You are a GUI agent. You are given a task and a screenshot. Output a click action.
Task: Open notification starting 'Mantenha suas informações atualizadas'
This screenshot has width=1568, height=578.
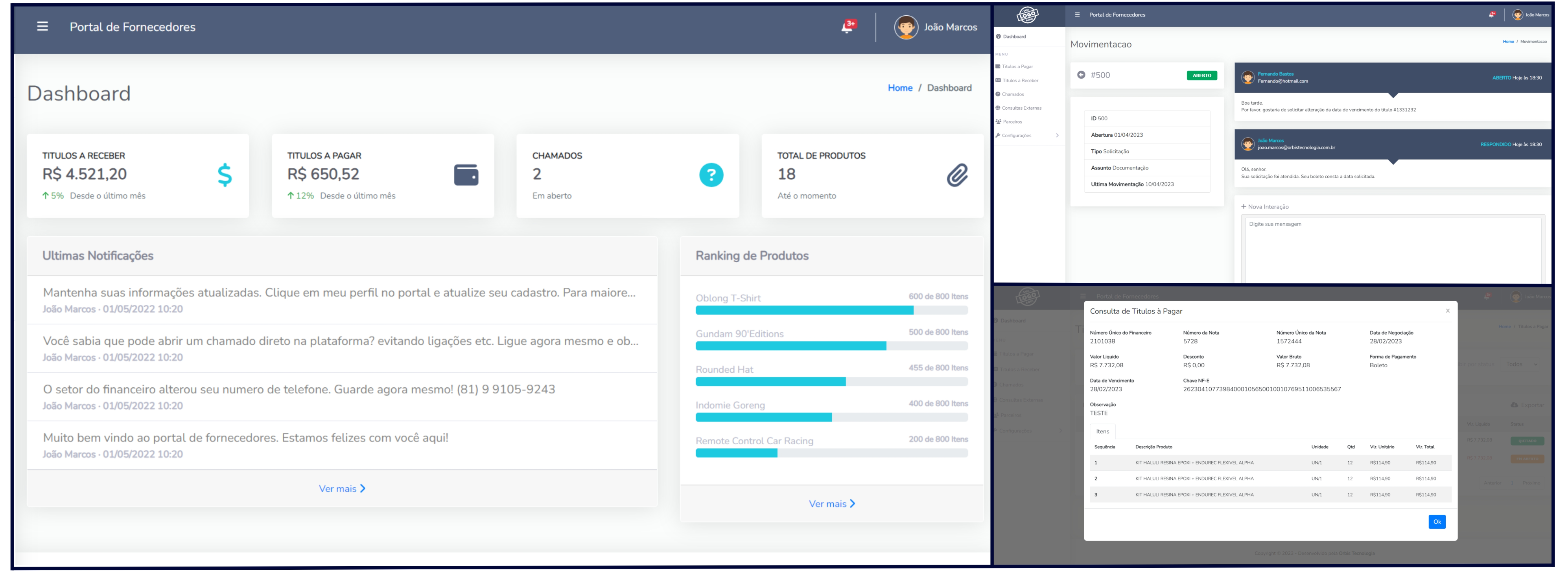(342, 300)
